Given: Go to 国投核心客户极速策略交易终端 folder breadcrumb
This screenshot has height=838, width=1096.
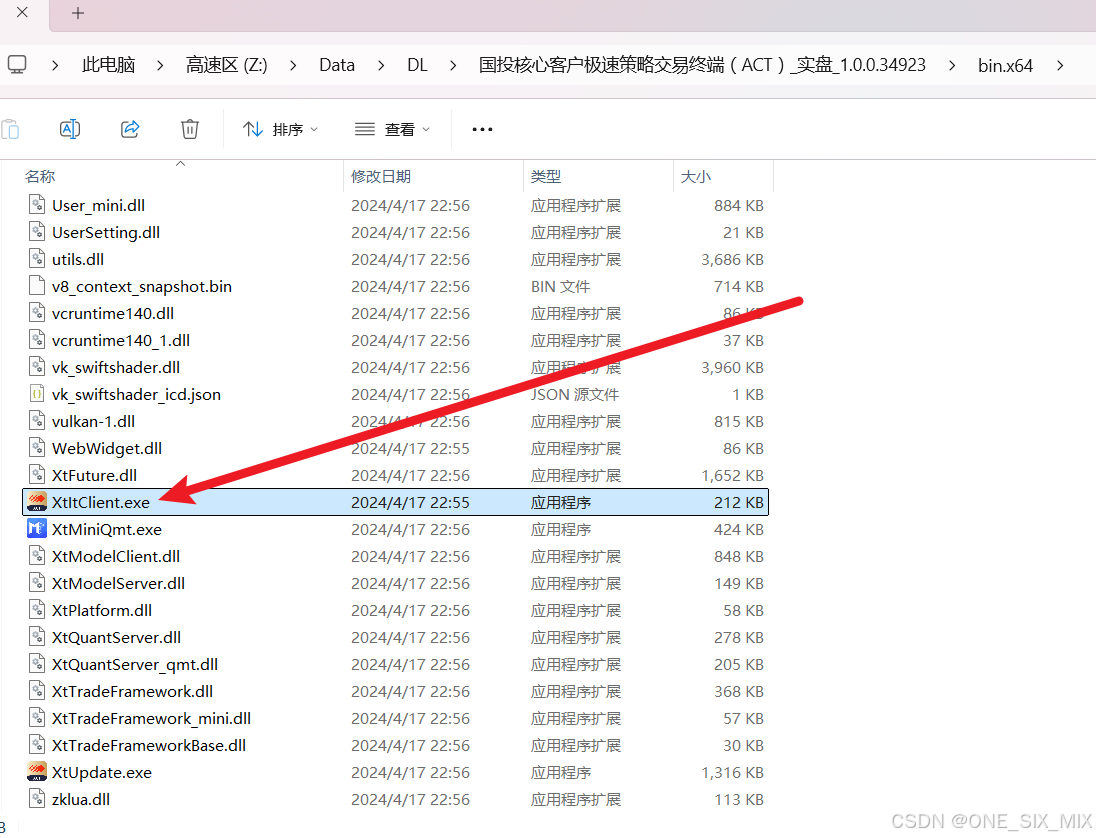Looking at the screenshot, I should click(x=702, y=65).
